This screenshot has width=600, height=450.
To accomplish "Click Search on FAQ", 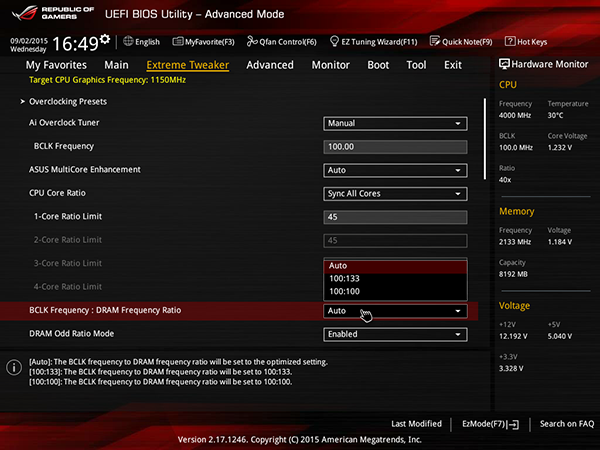I will click(x=567, y=424).
